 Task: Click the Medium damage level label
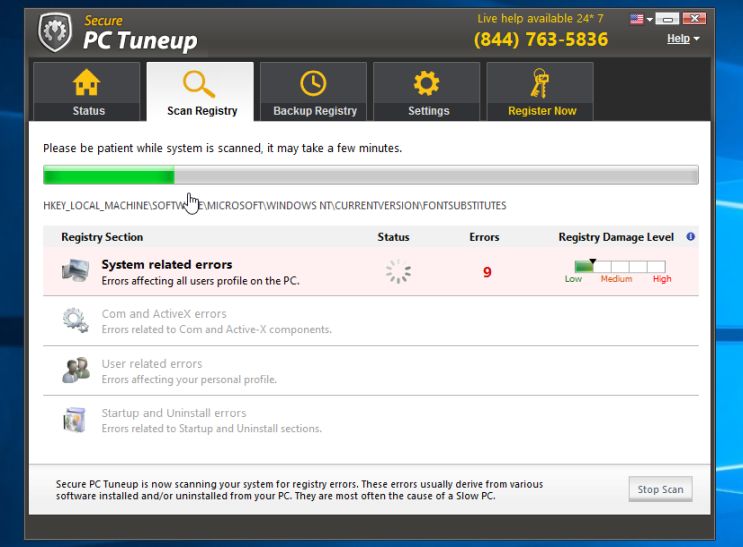[616, 279]
